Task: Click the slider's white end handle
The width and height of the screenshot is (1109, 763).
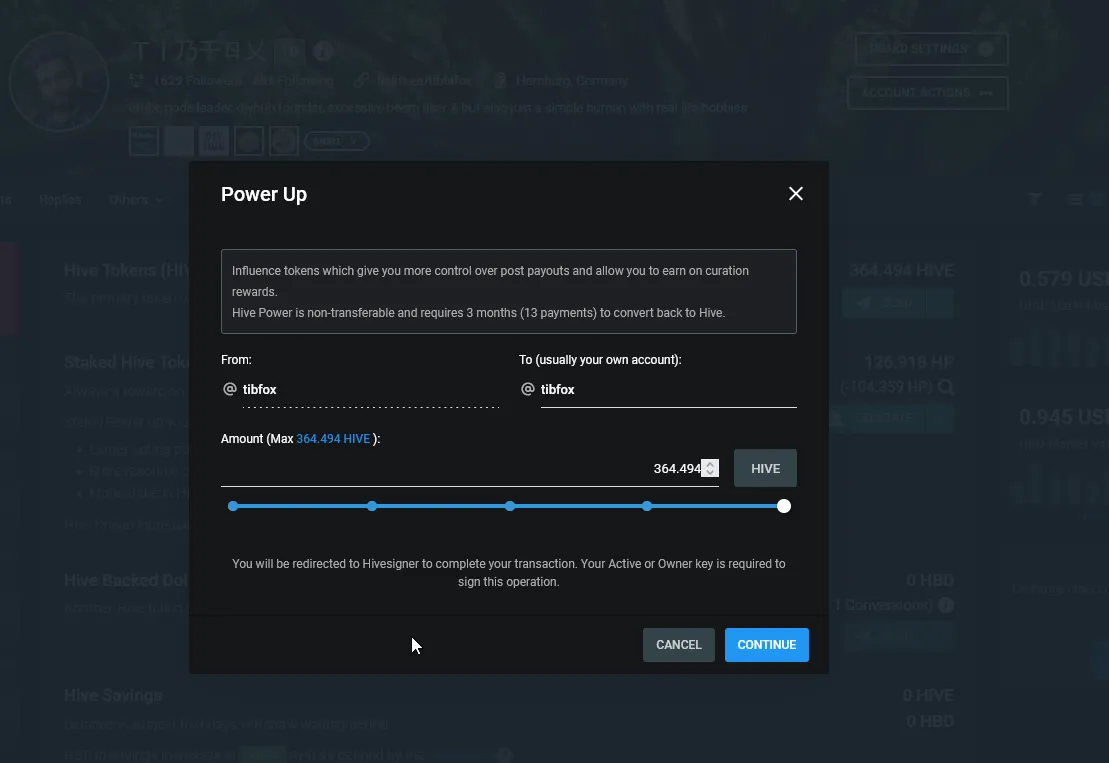Action: tap(784, 506)
